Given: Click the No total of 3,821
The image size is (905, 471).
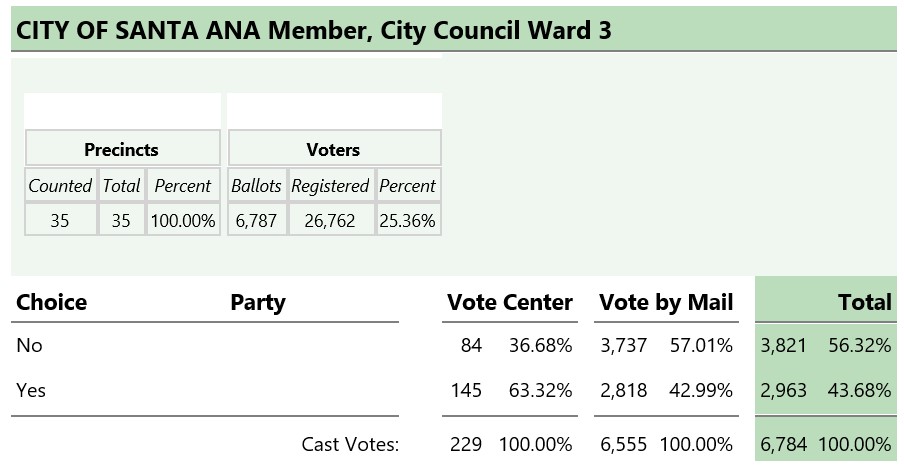Looking at the screenshot, I should [x=783, y=345].
